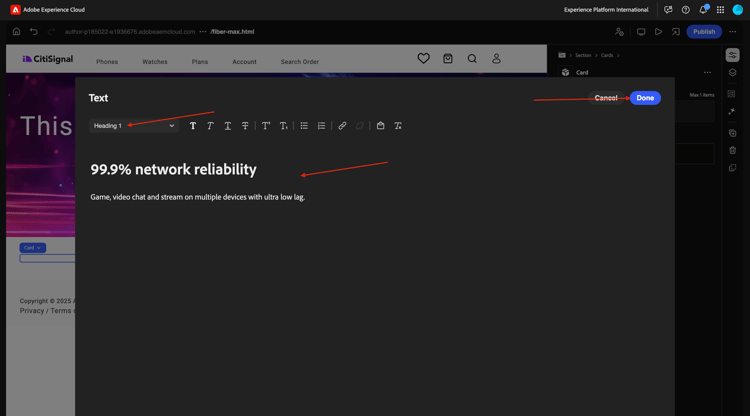The image size is (750, 416).
Task: Select the Experience Platform International organization
Action: pyautogui.click(x=606, y=10)
